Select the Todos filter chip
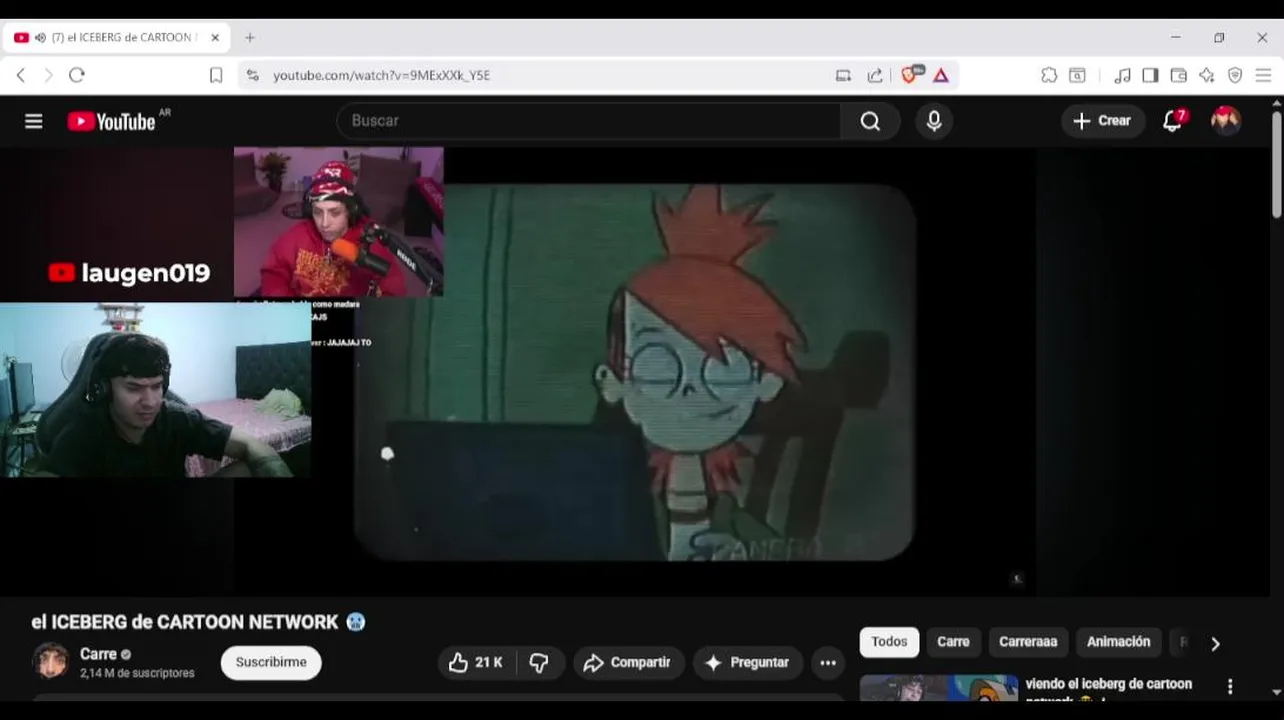1284x720 pixels. 889,642
